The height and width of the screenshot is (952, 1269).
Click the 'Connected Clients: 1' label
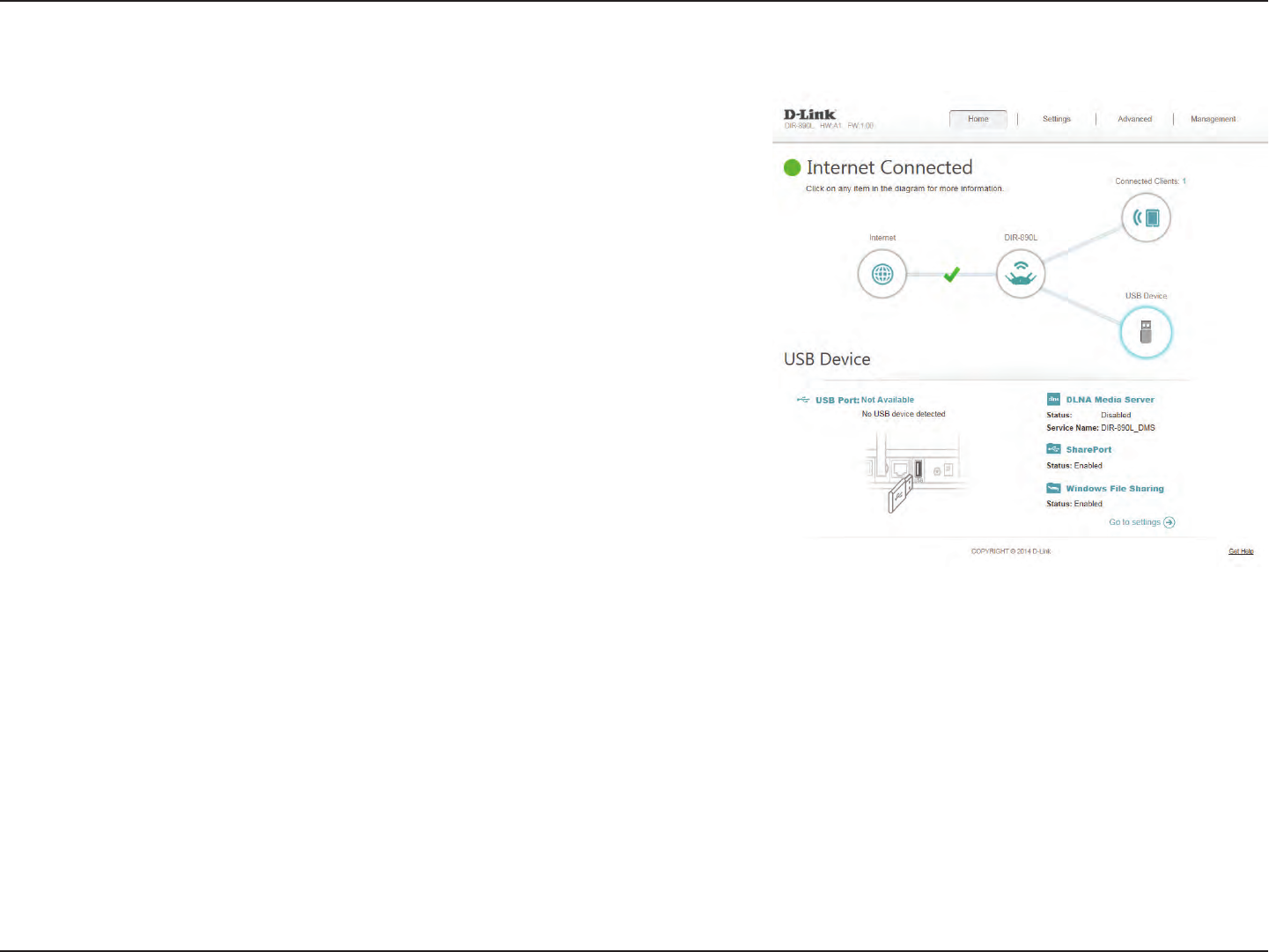tap(1150, 181)
